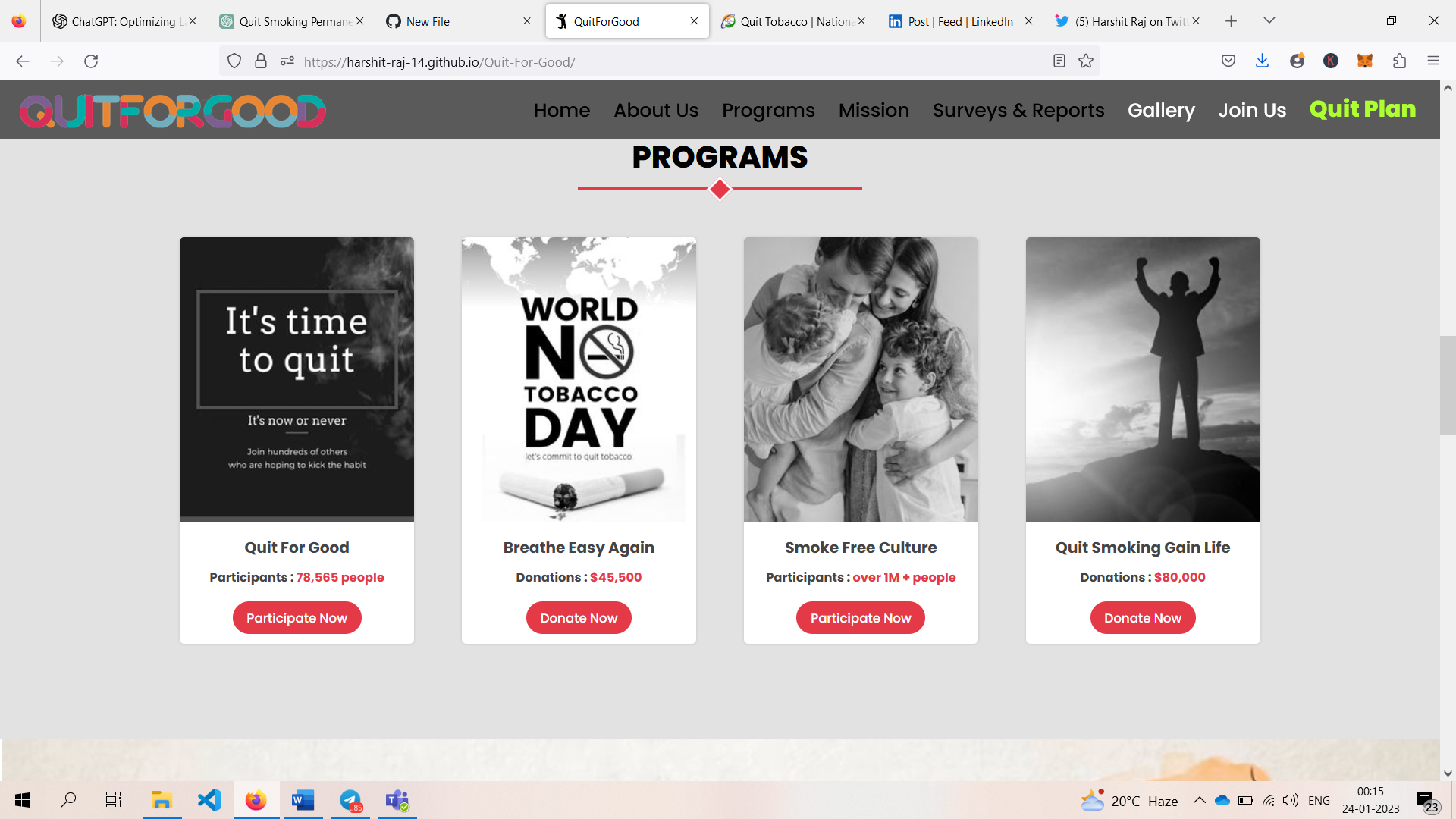Image resolution: width=1456 pixels, height=819 pixels.
Task: Open Surveys & Reports nav menu item
Action: (x=1018, y=110)
